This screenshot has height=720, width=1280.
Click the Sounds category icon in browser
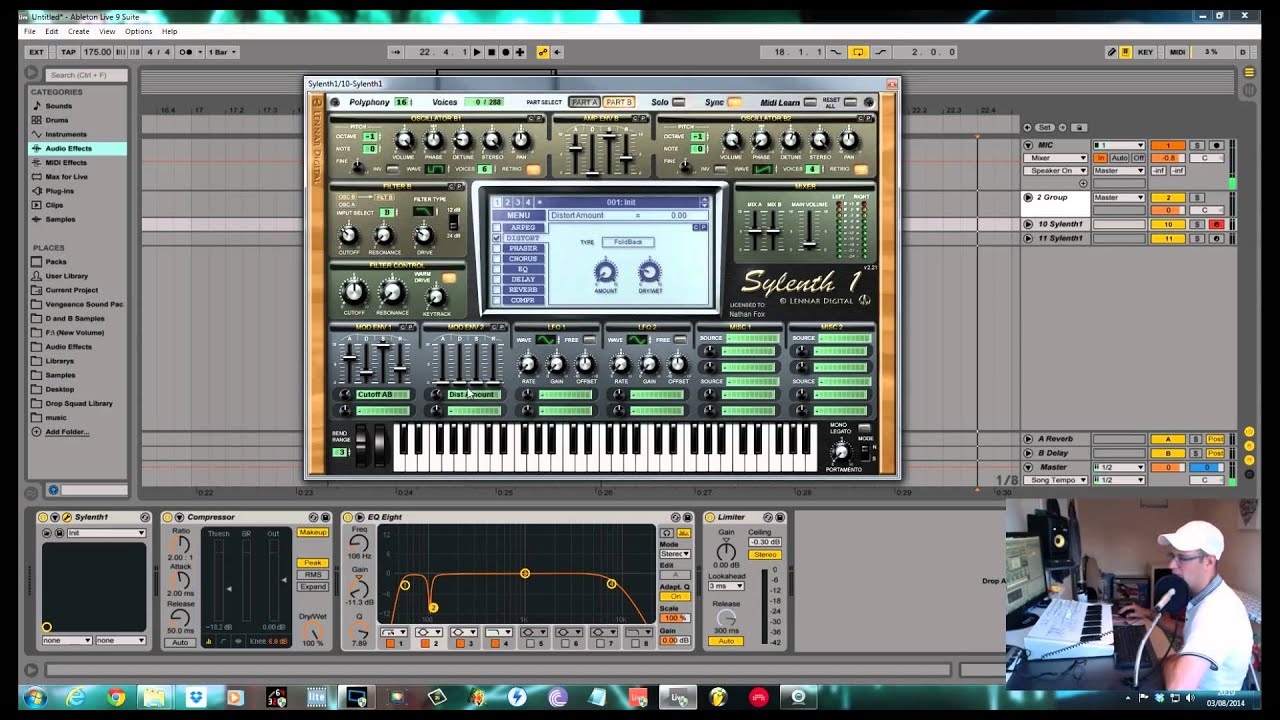pos(37,106)
